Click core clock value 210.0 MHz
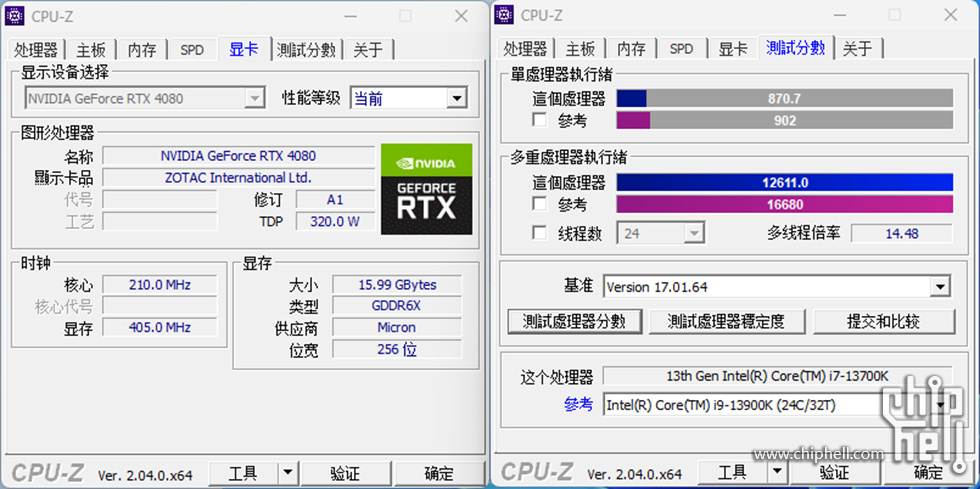Screen dimensions: 980x489 tap(159, 285)
